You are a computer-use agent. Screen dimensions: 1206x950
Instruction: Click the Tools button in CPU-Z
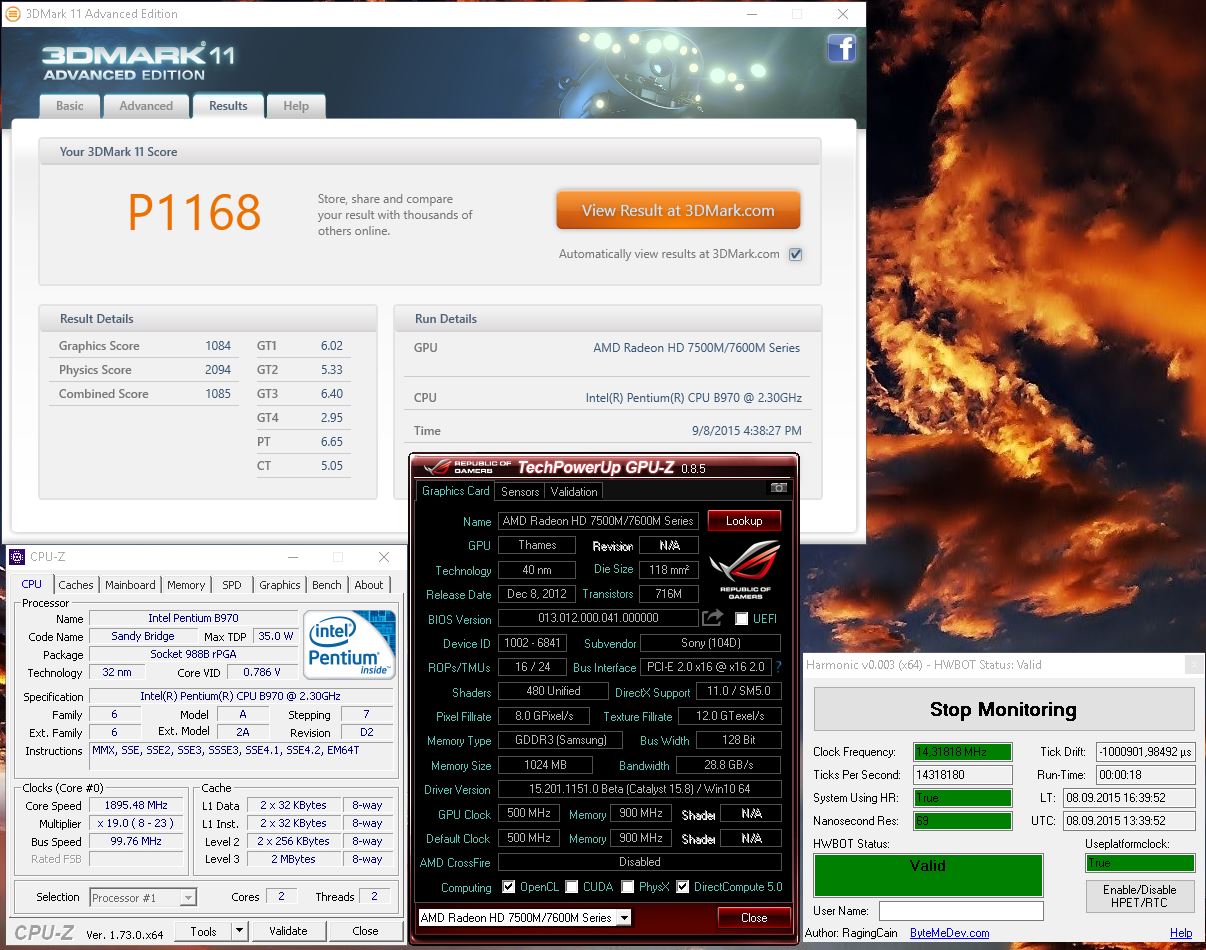point(203,931)
